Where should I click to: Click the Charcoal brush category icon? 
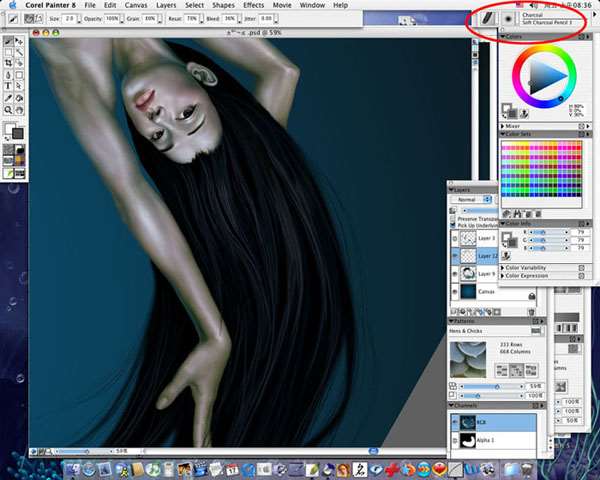[486, 18]
